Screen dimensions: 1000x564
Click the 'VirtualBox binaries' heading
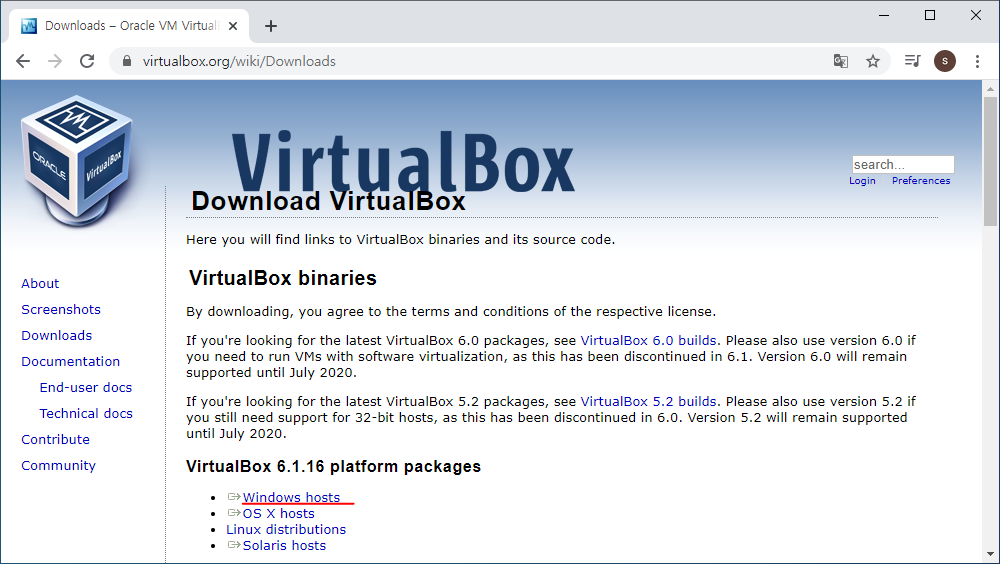283,278
